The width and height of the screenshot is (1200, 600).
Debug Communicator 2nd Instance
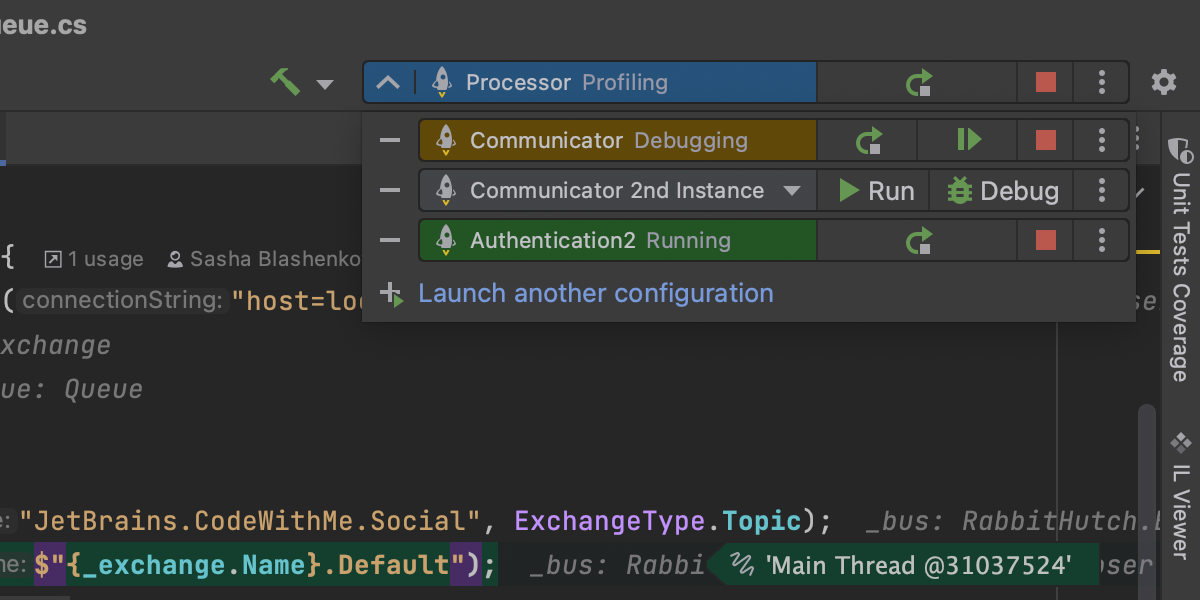[x=1003, y=190]
